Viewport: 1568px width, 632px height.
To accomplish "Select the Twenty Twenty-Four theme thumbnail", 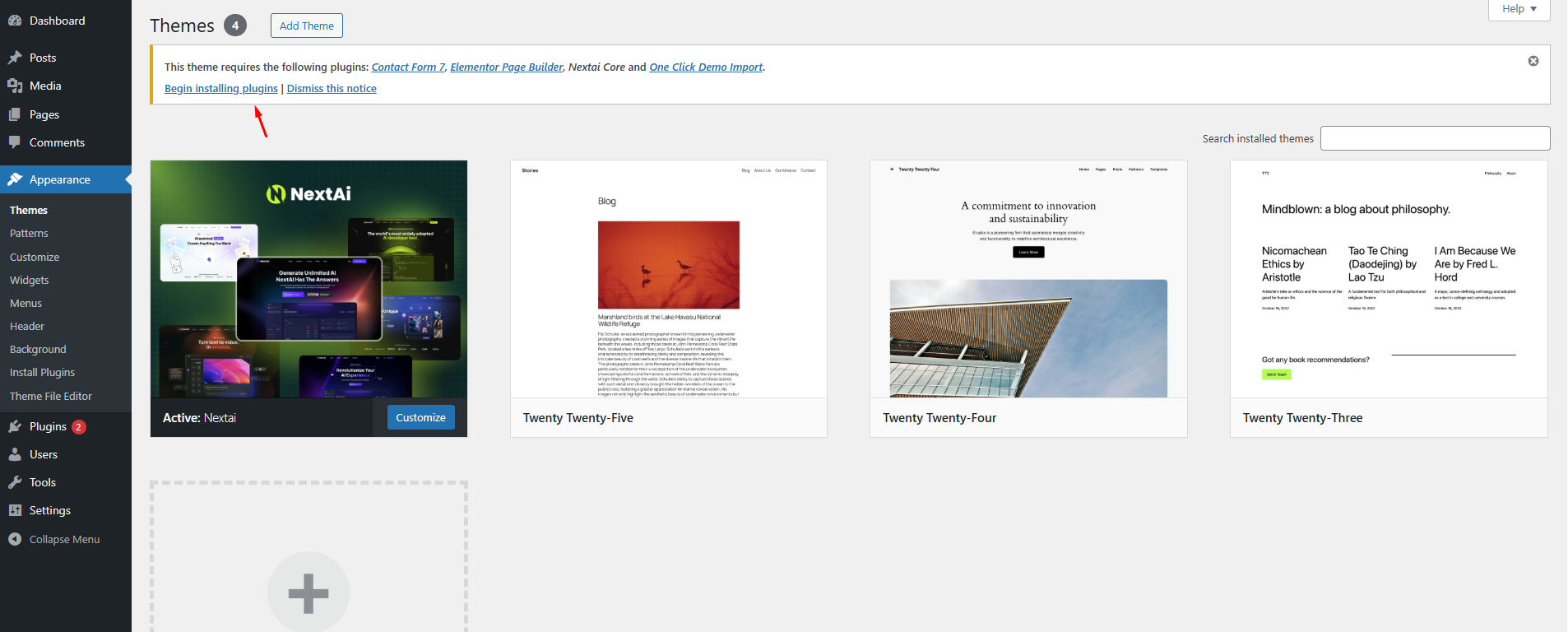I will pyautogui.click(x=1028, y=279).
